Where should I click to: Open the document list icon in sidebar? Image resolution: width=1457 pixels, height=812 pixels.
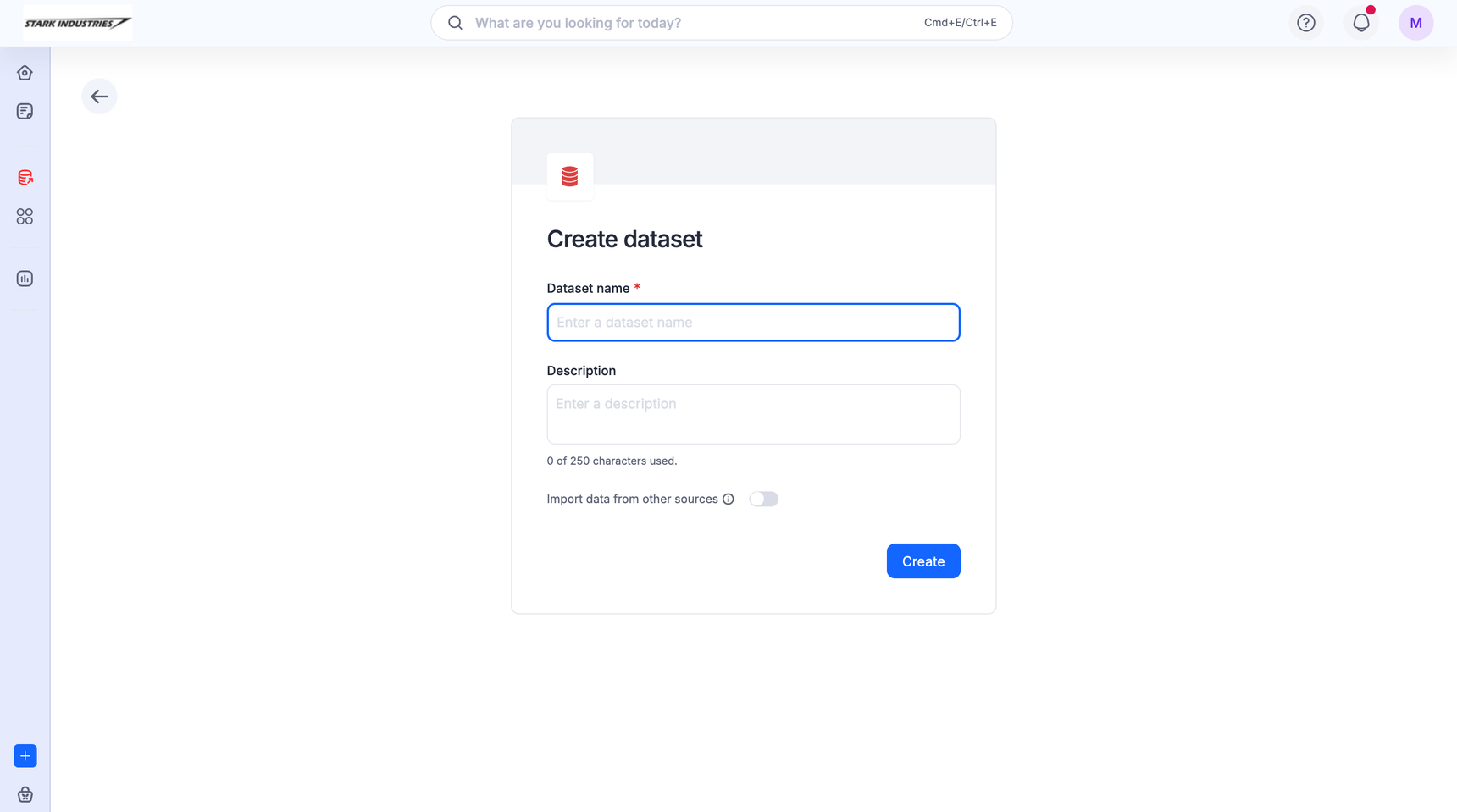[25, 111]
